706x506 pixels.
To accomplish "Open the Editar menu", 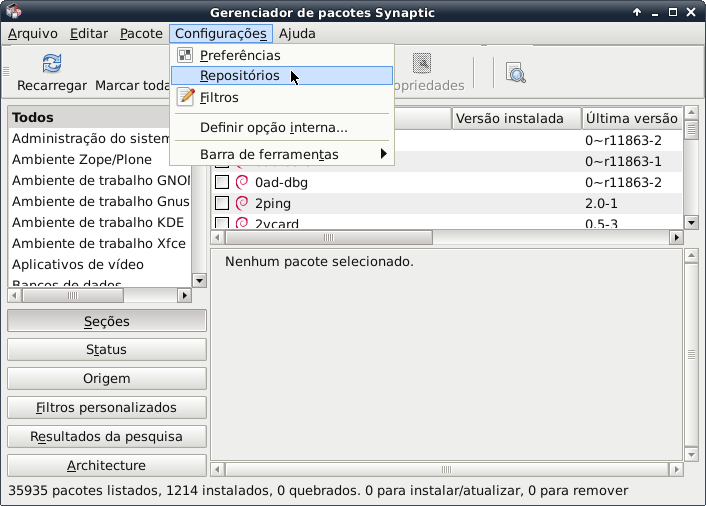I will tap(89, 34).
